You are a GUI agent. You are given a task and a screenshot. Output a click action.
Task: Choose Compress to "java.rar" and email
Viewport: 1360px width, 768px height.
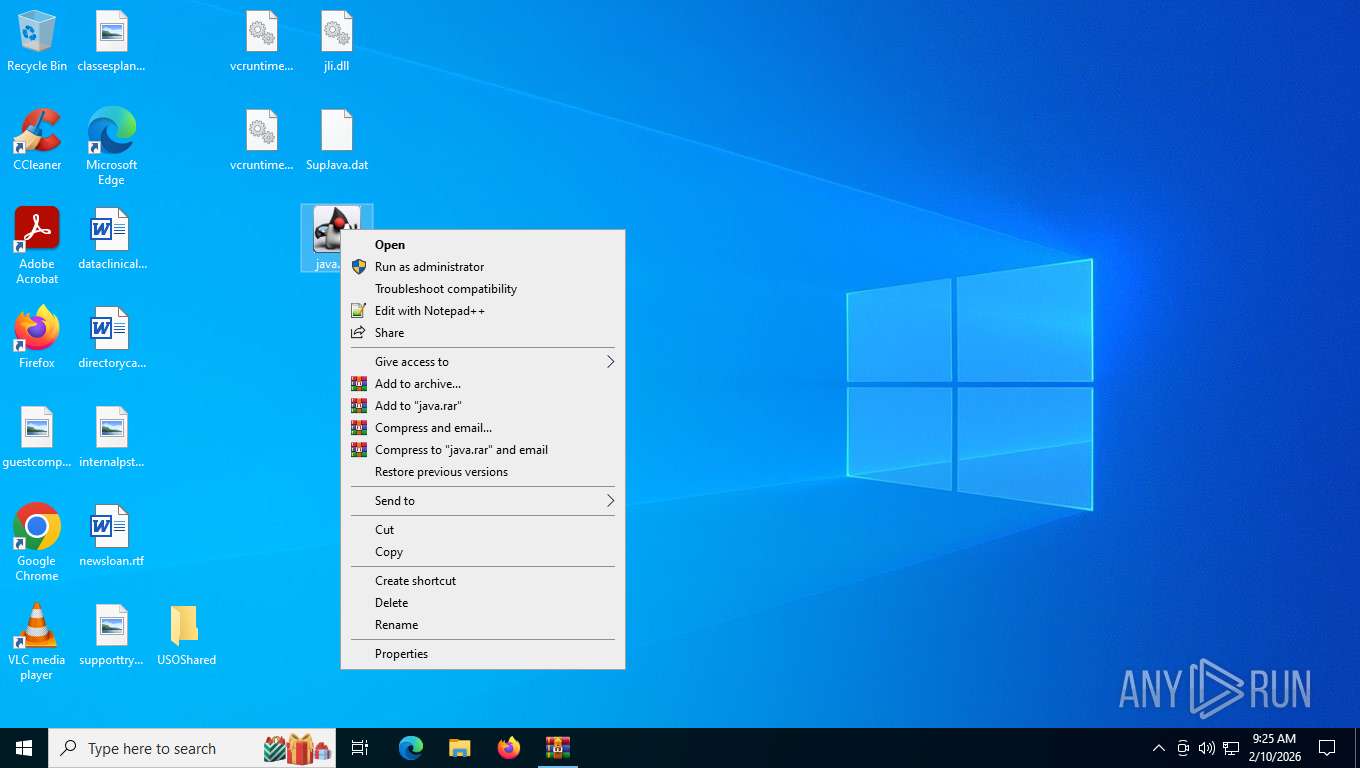tap(483, 450)
